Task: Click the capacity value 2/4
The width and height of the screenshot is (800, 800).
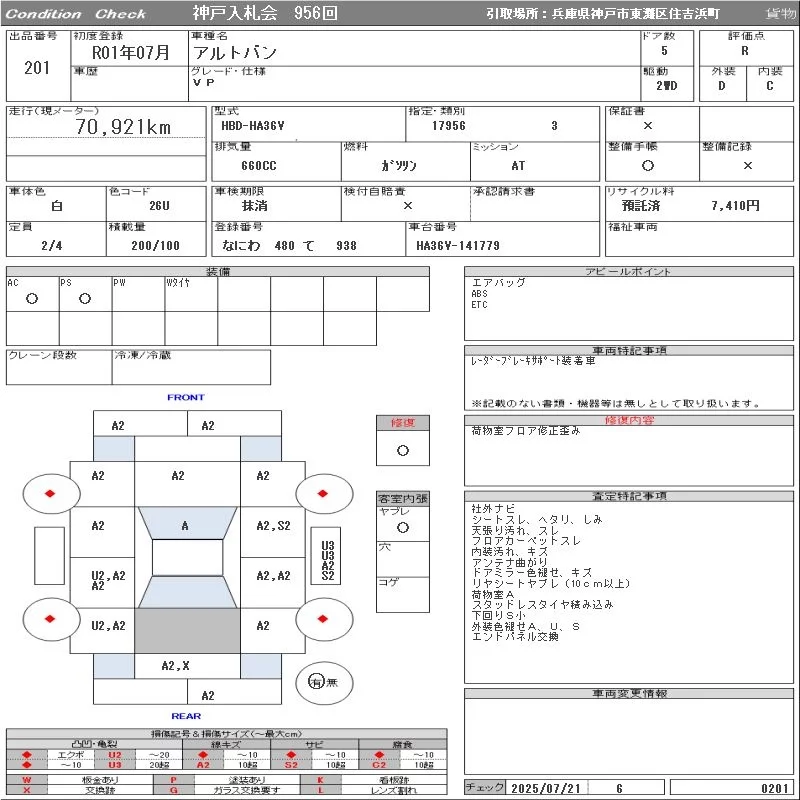Action: click(x=52, y=245)
